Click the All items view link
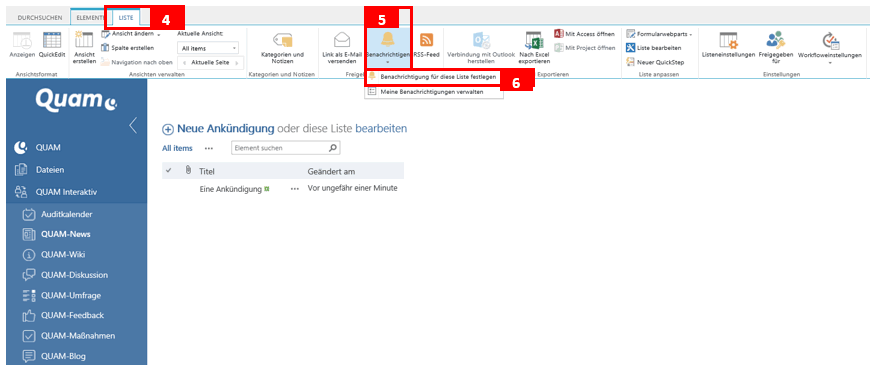Screen dimensions: 875x372 pos(177,148)
